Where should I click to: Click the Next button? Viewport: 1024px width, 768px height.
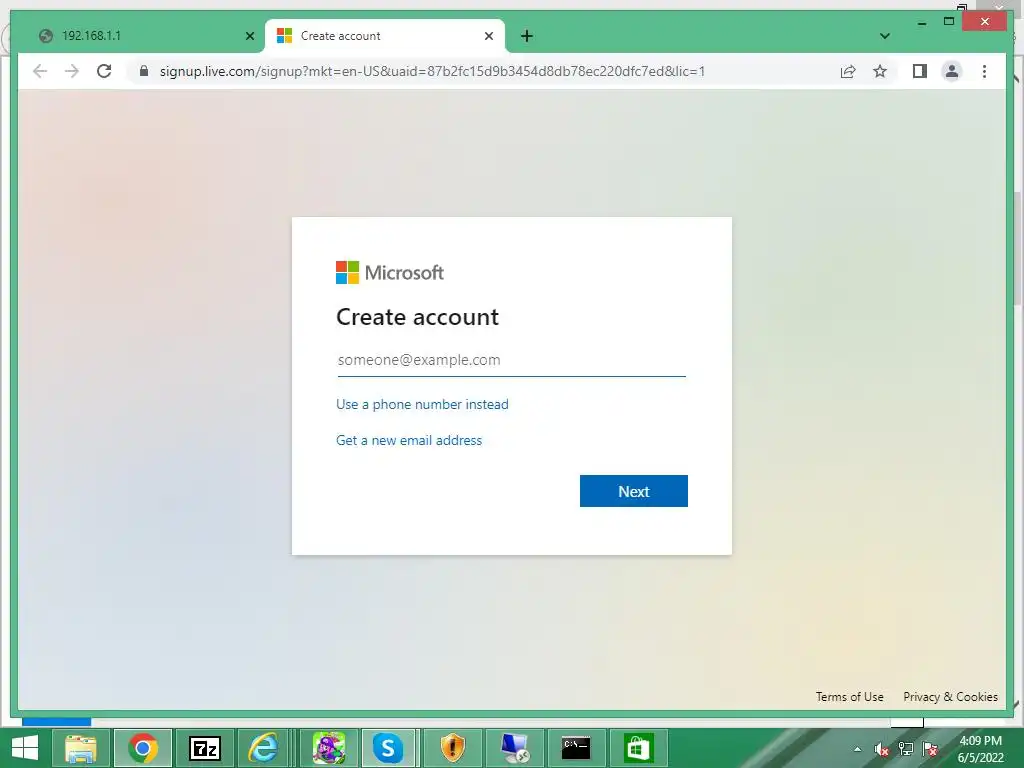(x=633, y=491)
